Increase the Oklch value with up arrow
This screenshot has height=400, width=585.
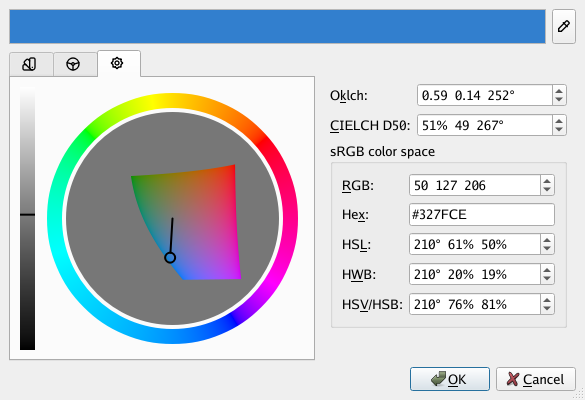[559, 91]
